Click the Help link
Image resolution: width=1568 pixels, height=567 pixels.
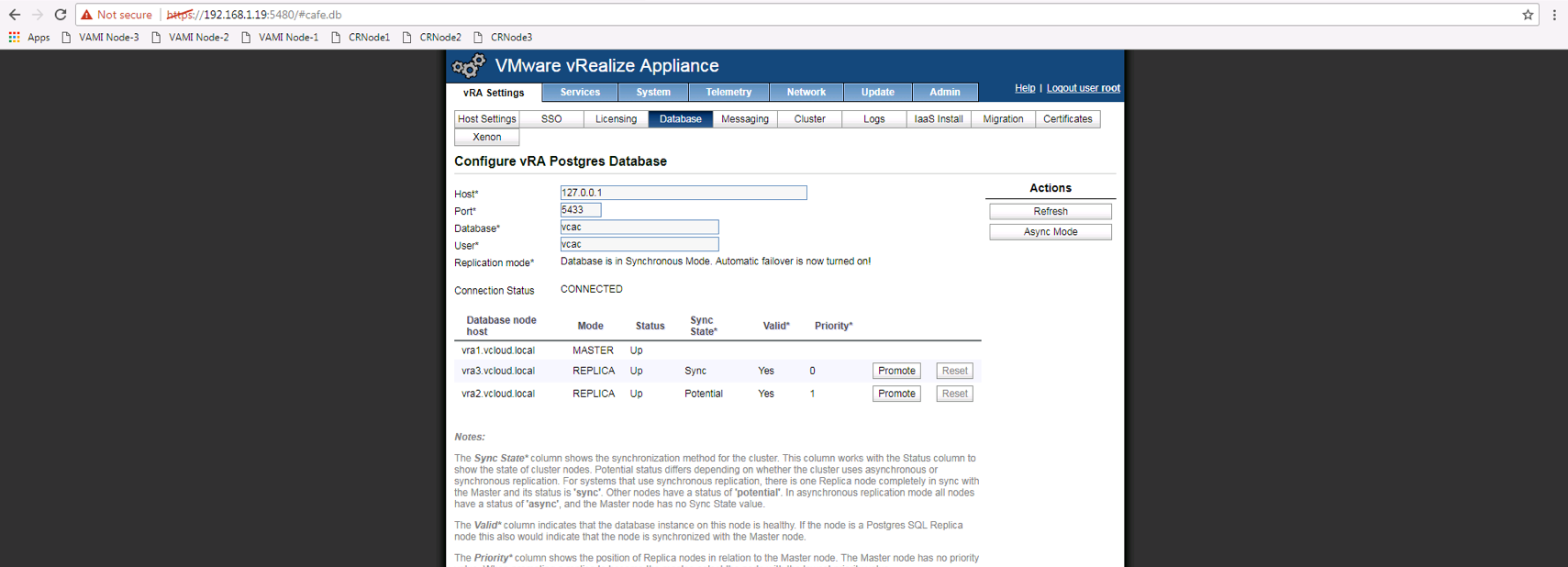[1025, 88]
